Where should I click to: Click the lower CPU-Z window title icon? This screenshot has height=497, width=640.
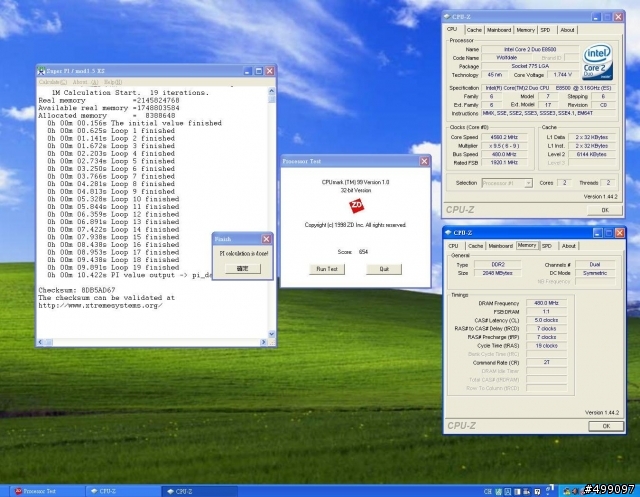coord(448,233)
